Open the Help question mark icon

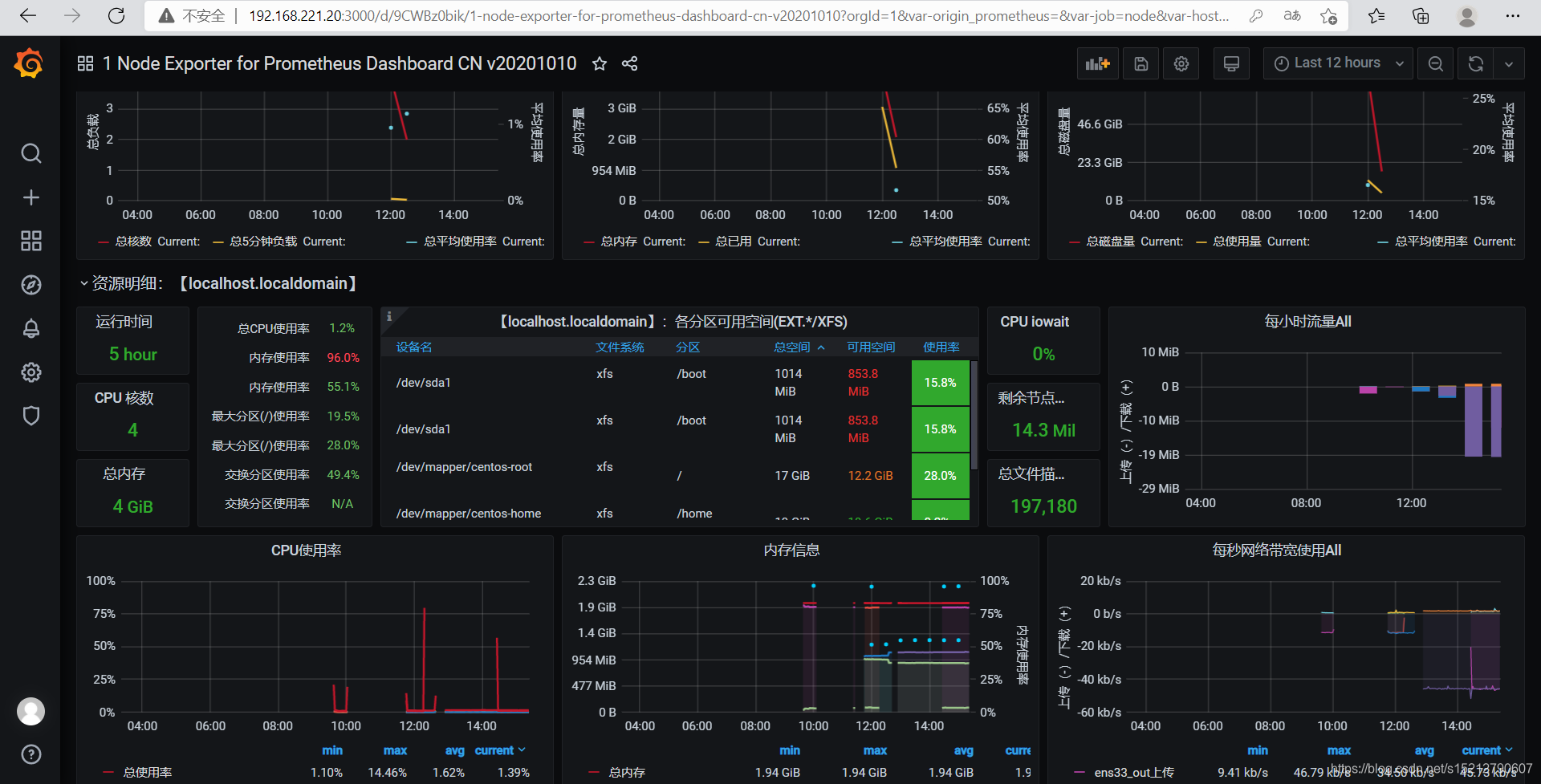pyautogui.click(x=31, y=754)
